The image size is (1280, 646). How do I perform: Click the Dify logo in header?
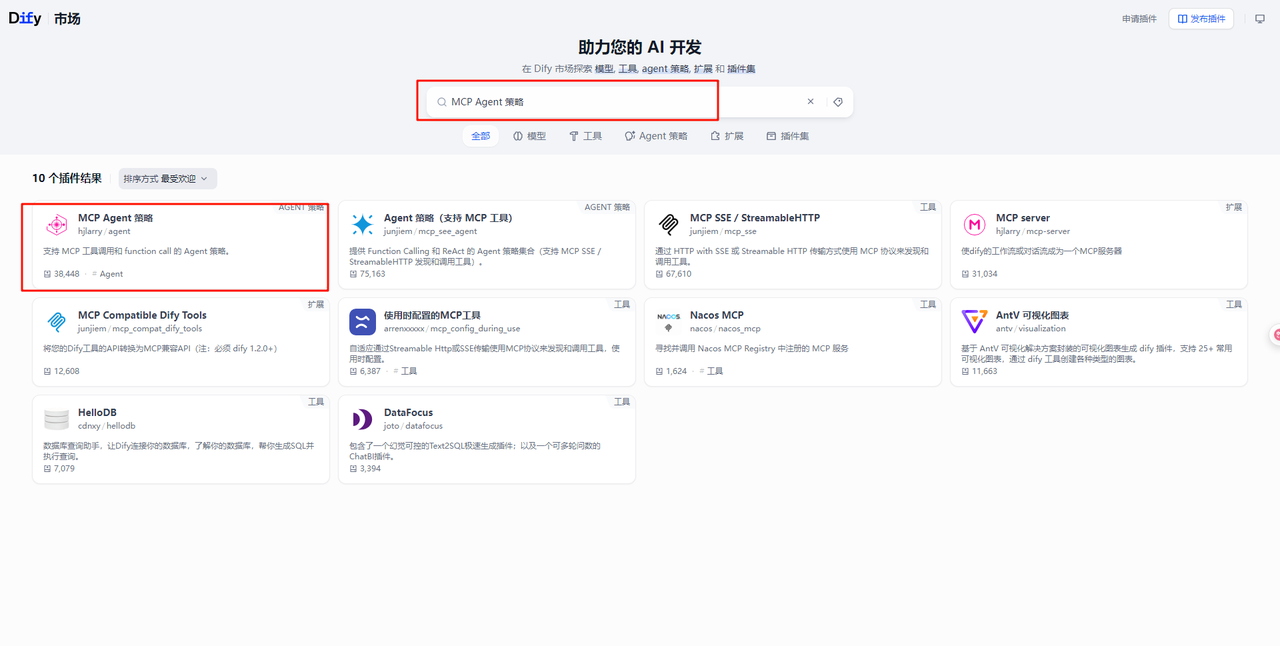coord(25,18)
